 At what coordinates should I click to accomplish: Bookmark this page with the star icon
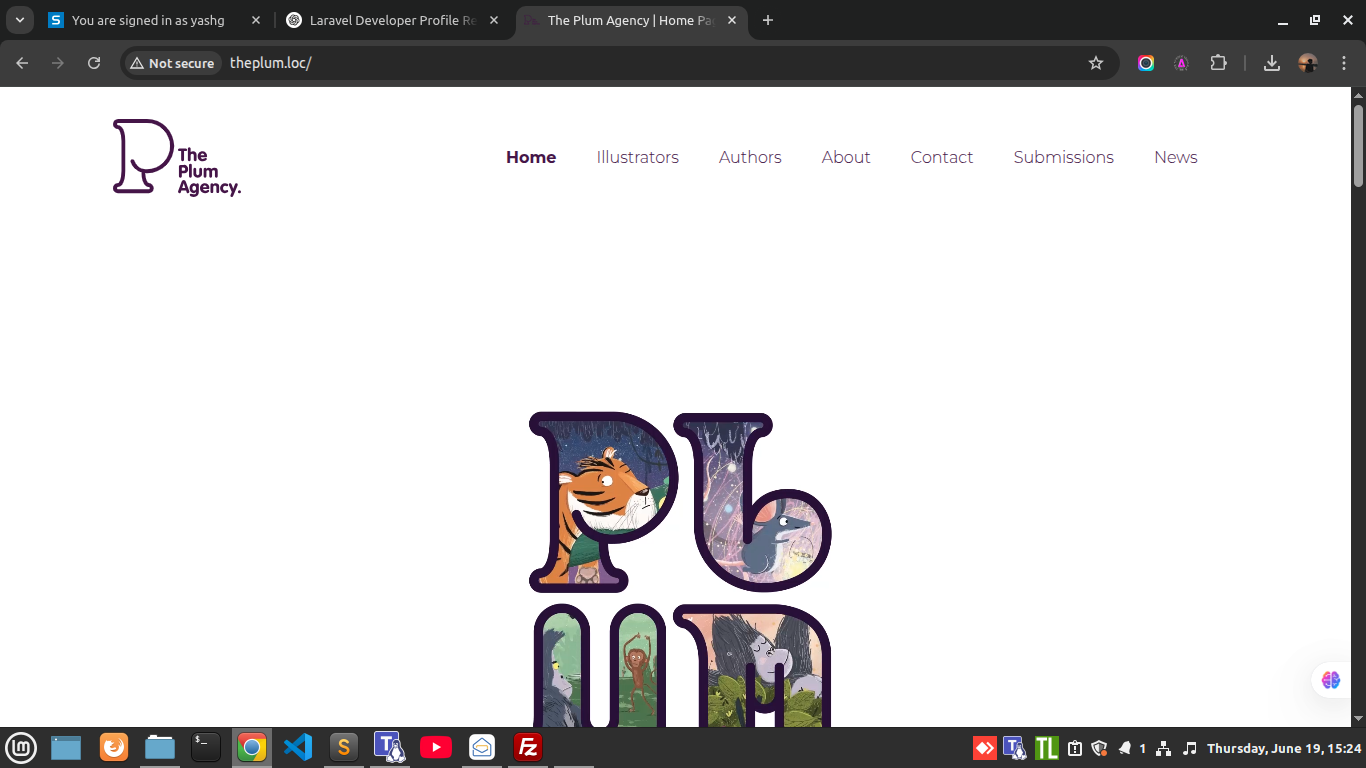pos(1096,63)
